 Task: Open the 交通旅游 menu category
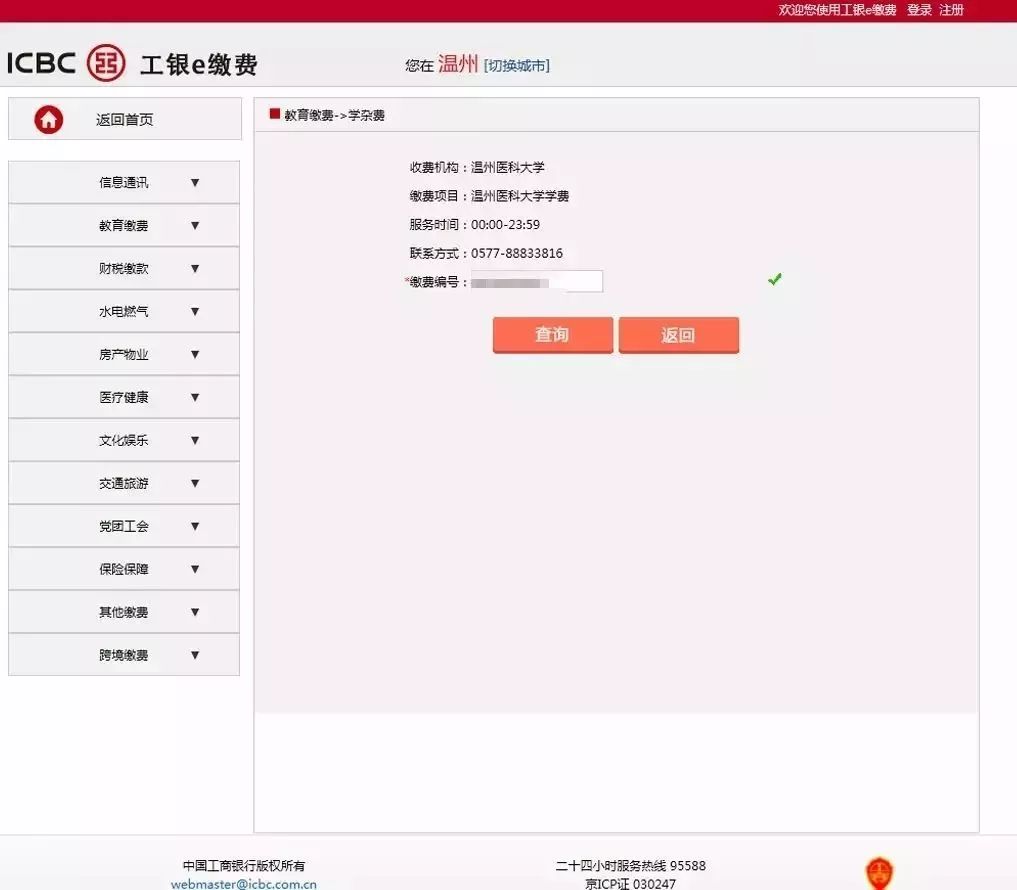[x=124, y=483]
